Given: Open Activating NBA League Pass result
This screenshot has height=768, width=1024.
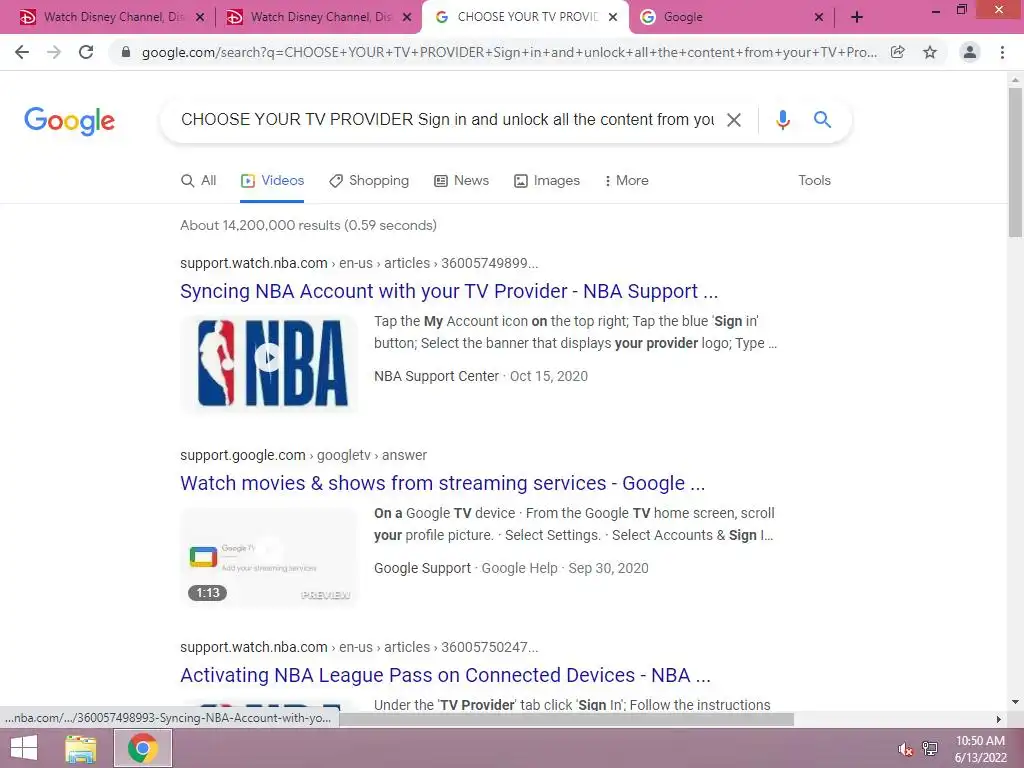Looking at the screenshot, I should (x=445, y=675).
